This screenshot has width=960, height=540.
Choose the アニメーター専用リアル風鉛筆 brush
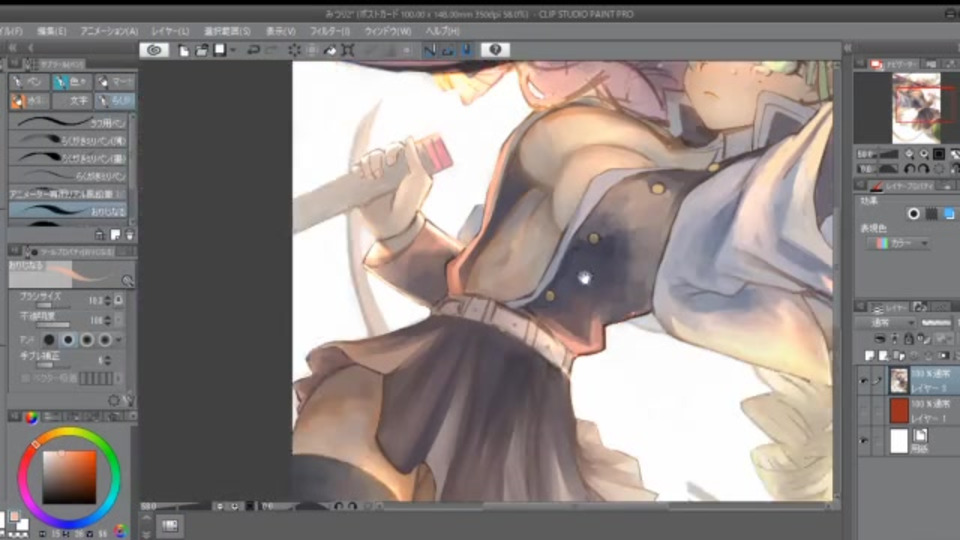68,193
